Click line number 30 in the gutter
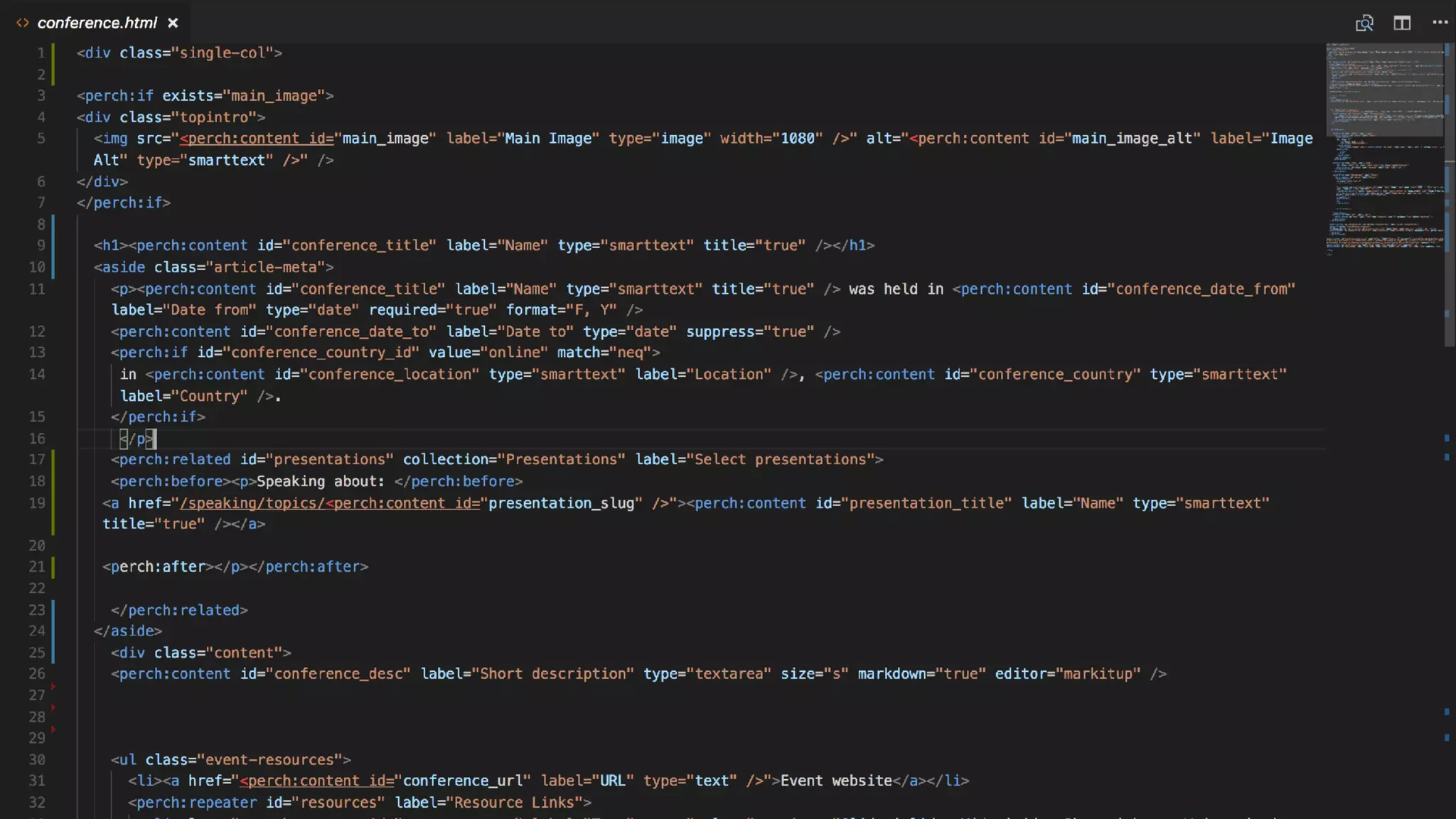 (x=37, y=760)
